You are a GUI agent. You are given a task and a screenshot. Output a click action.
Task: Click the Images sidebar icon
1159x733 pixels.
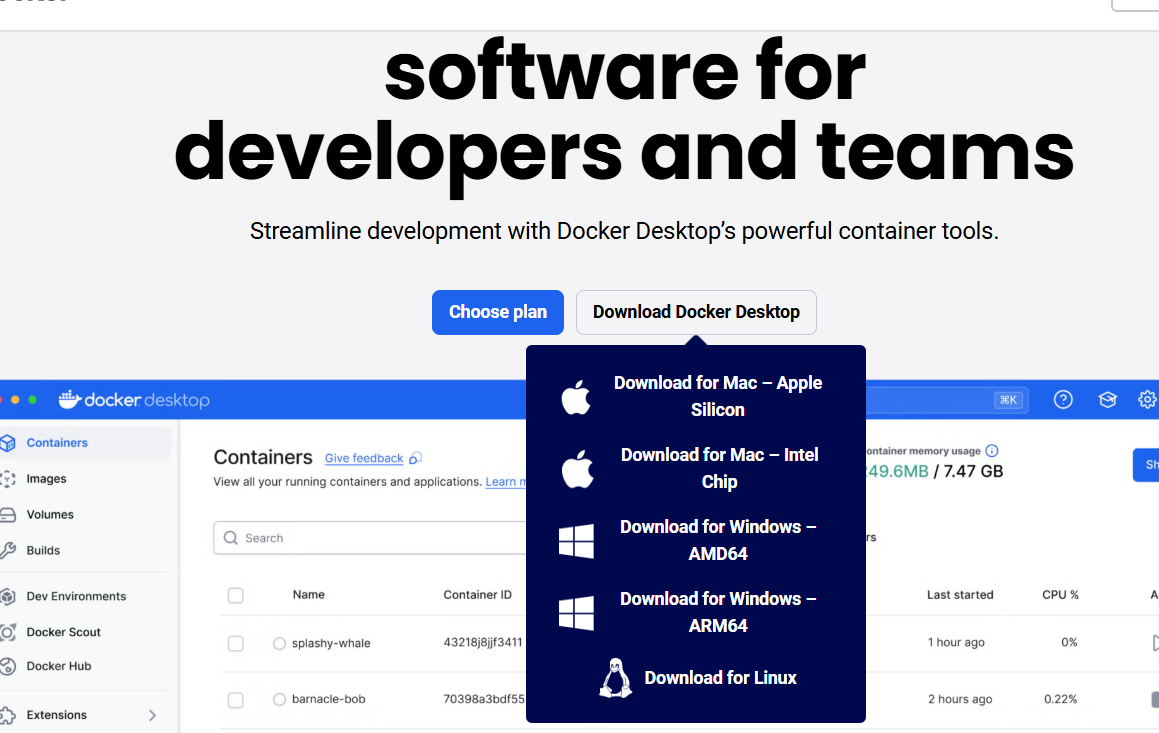[x=8, y=479]
